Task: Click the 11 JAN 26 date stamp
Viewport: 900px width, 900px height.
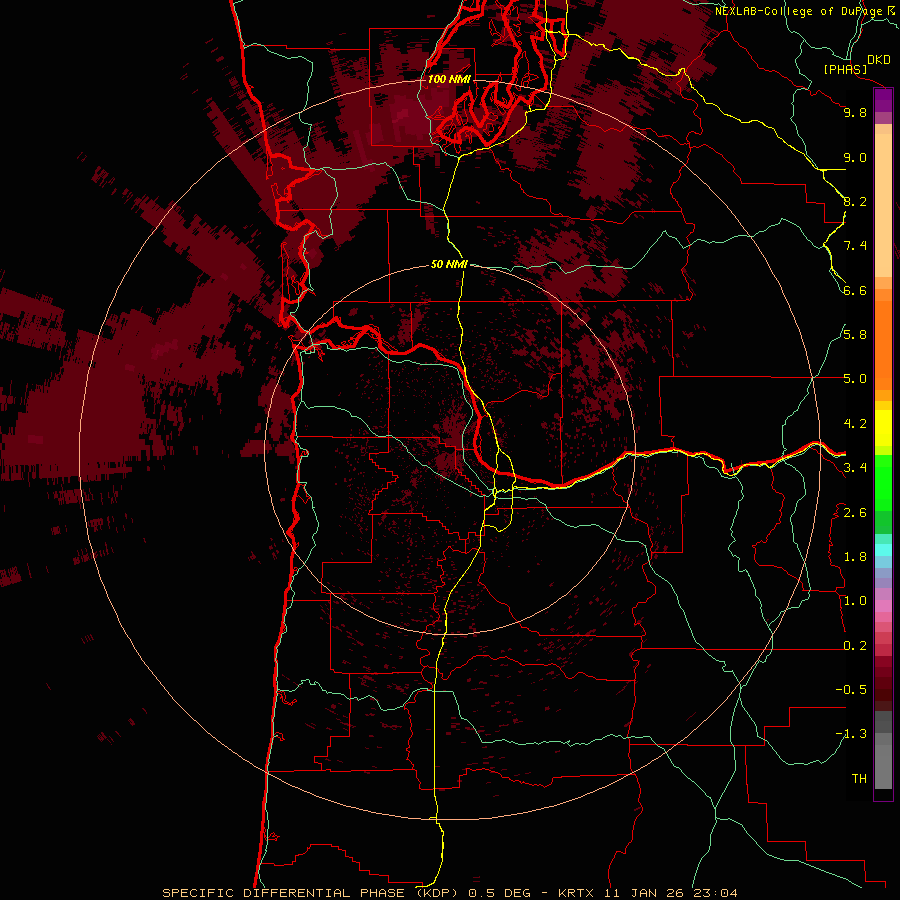Action: pos(645,893)
